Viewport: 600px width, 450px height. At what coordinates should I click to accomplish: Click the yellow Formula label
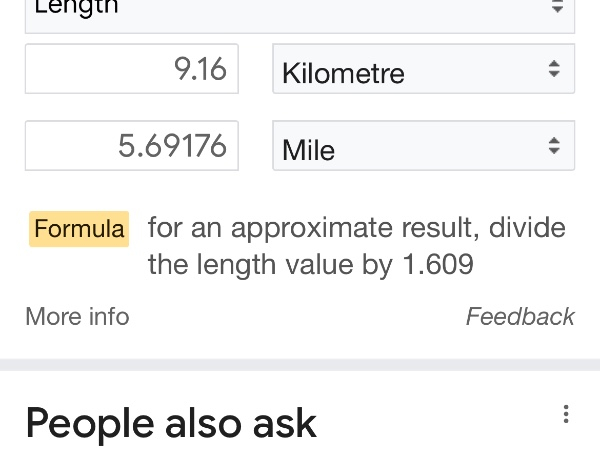(79, 229)
